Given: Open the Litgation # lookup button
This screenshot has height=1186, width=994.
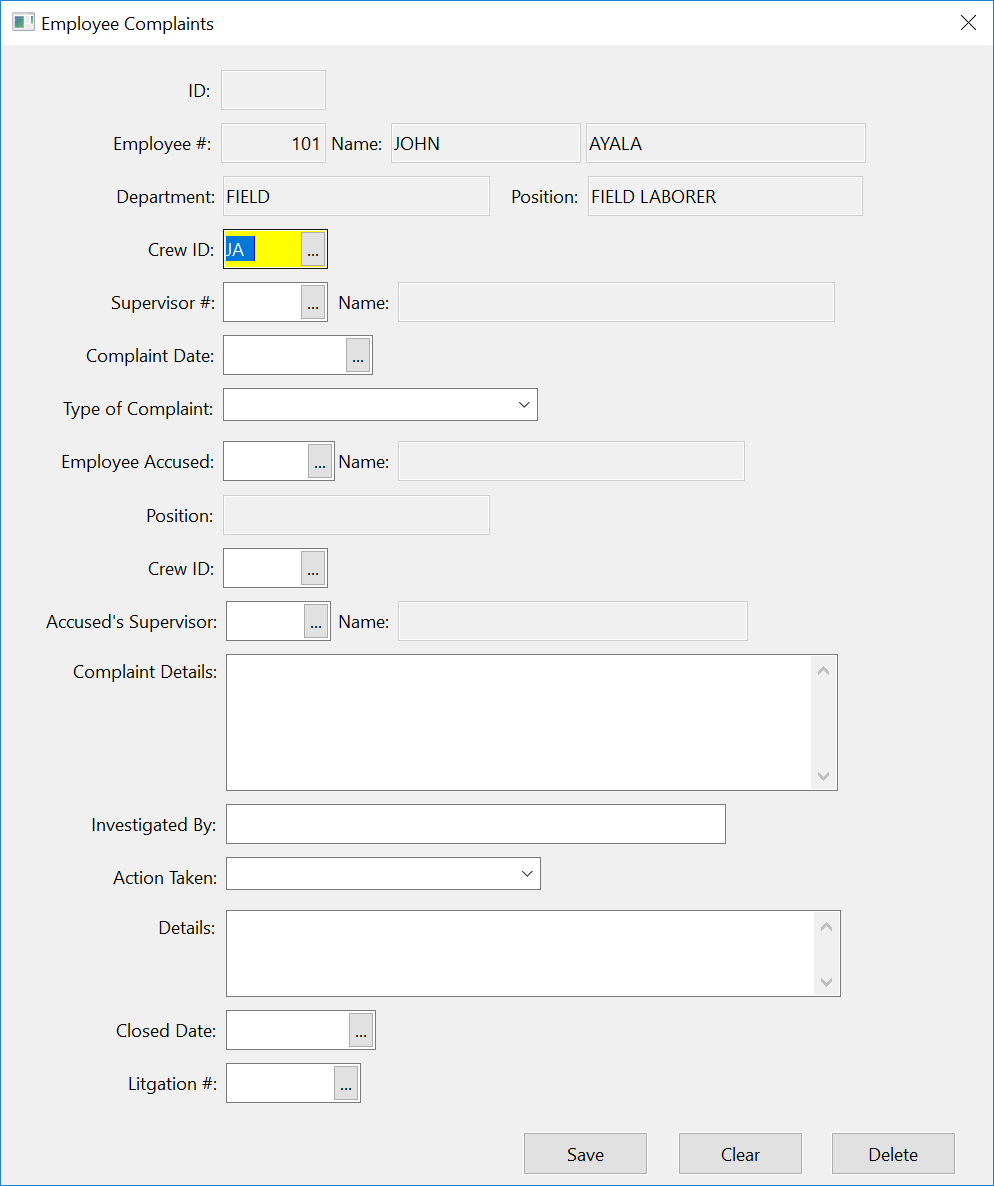Looking at the screenshot, I should click(x=346, y=1083).
